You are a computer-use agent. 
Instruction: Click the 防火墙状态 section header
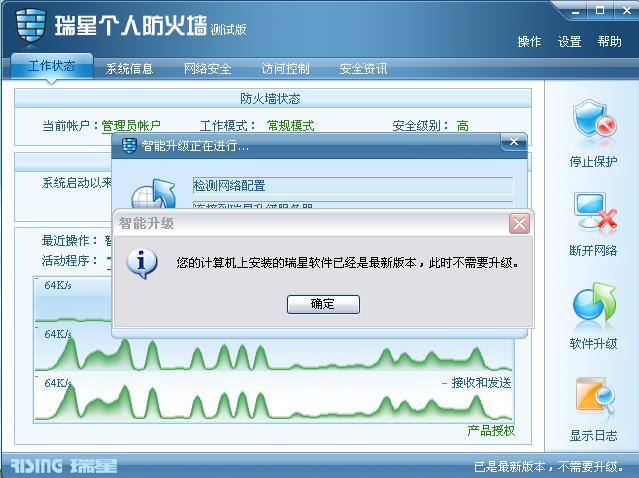273,98
